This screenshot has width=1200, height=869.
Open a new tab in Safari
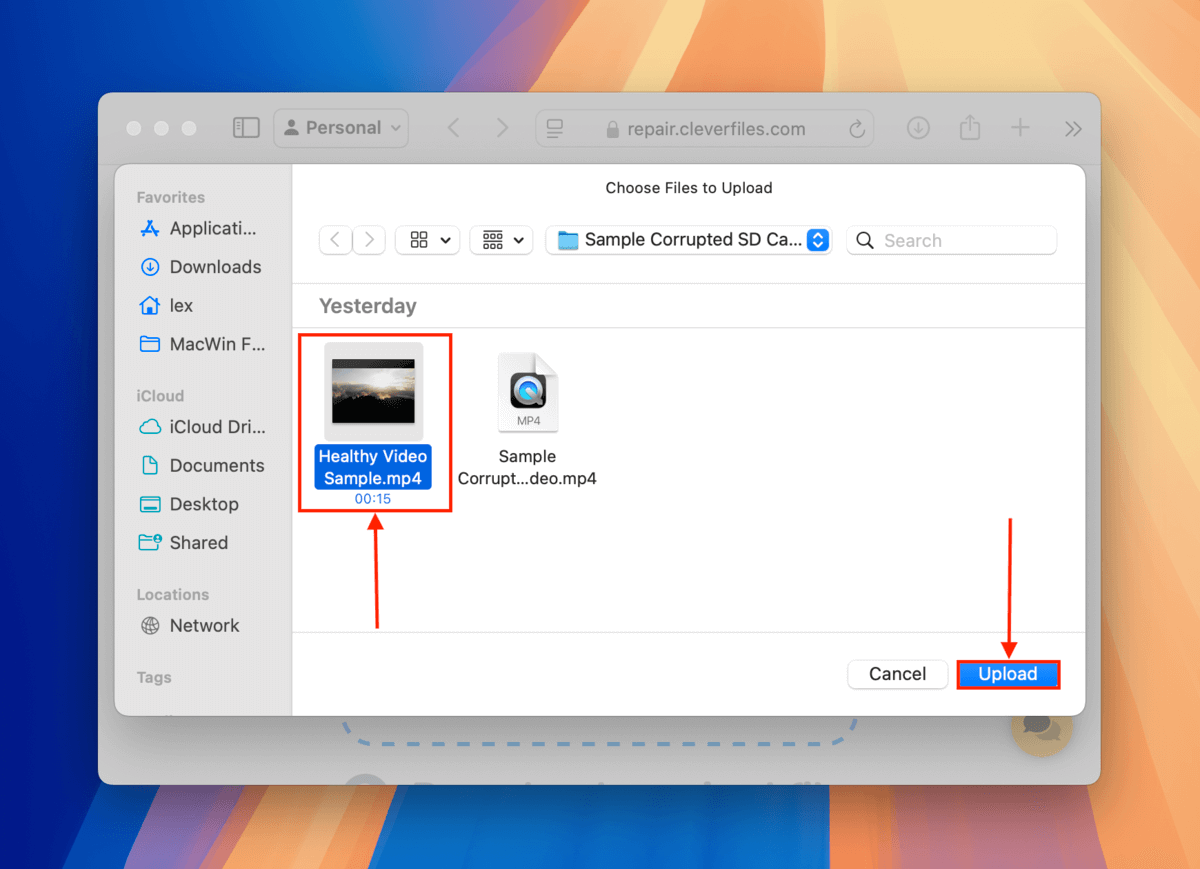1020,128
